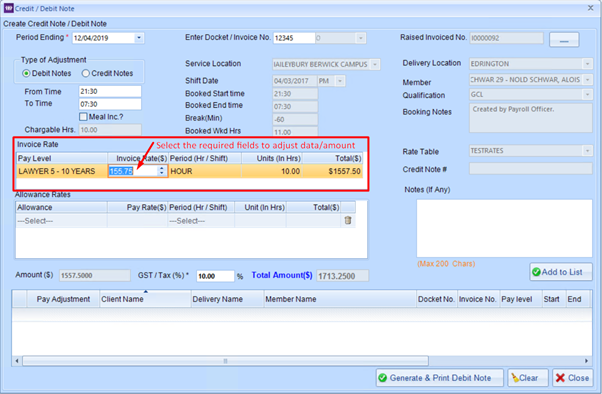Open the Qualification GCL dropdown
This screenshot has width=602, height=394.
pyautogui.click(x=587, y=94)
